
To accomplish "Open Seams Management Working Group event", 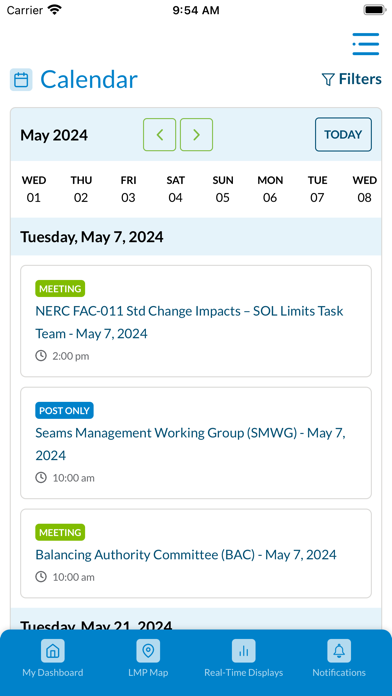I will coord(196,443).
